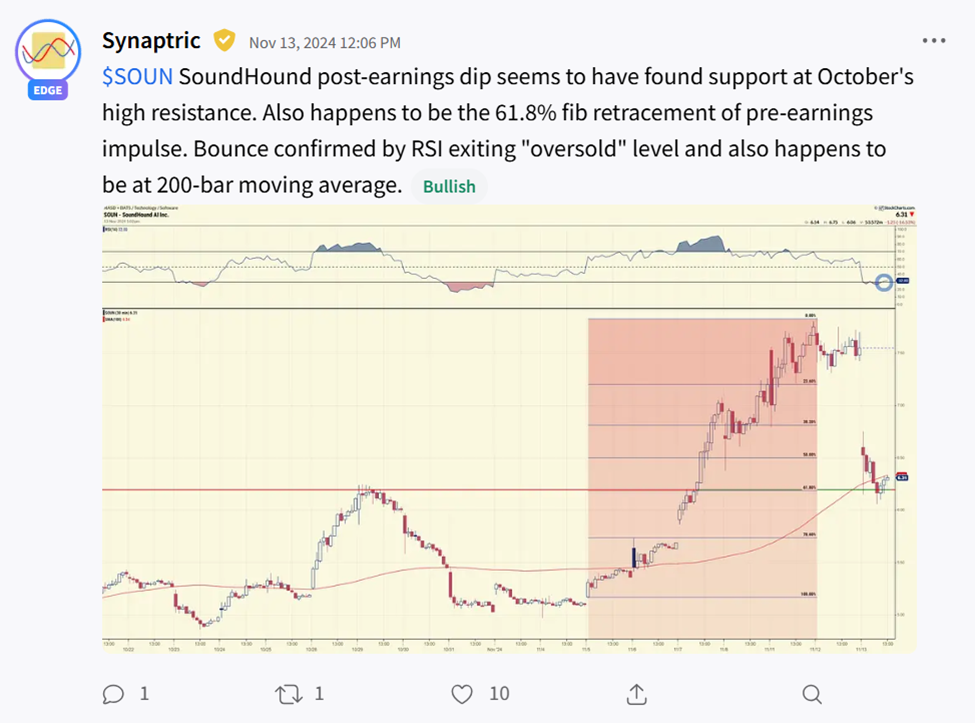Open the $SOUN cashtag link
Screen dimensions: 975x723
tap(137, 78)
